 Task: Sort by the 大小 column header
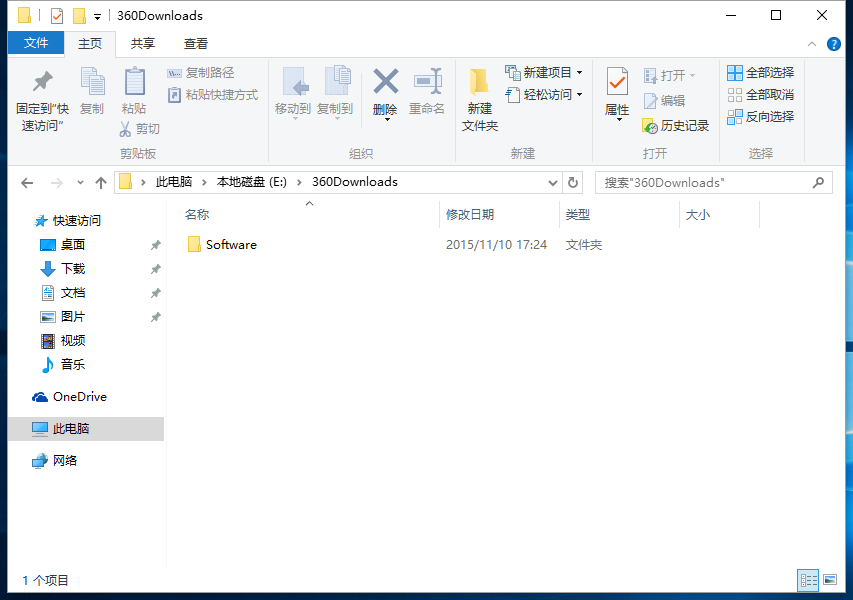697,215
